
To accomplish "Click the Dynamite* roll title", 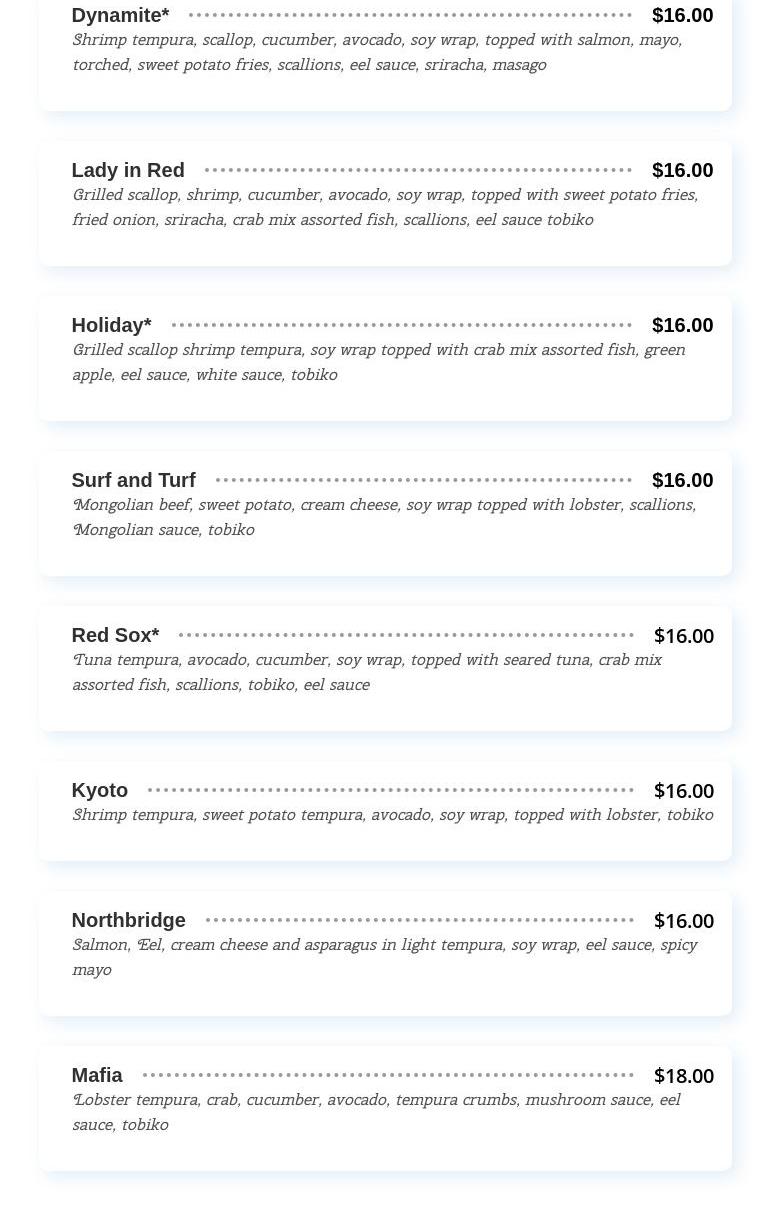I will pos(120,15).
